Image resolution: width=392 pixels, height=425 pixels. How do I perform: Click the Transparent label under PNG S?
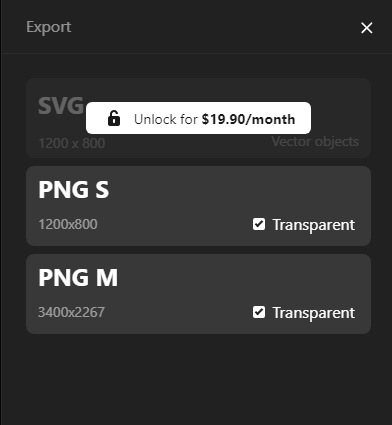(314, 225)
